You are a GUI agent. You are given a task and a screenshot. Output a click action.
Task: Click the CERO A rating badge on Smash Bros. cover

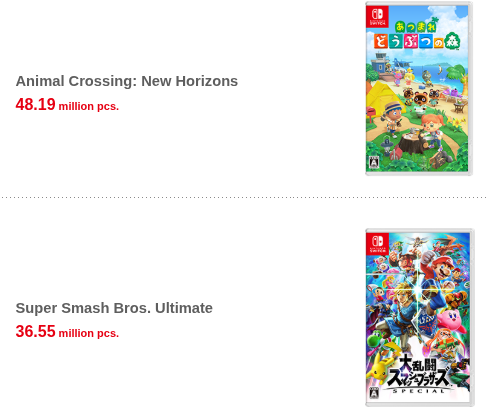click(374, 393)
